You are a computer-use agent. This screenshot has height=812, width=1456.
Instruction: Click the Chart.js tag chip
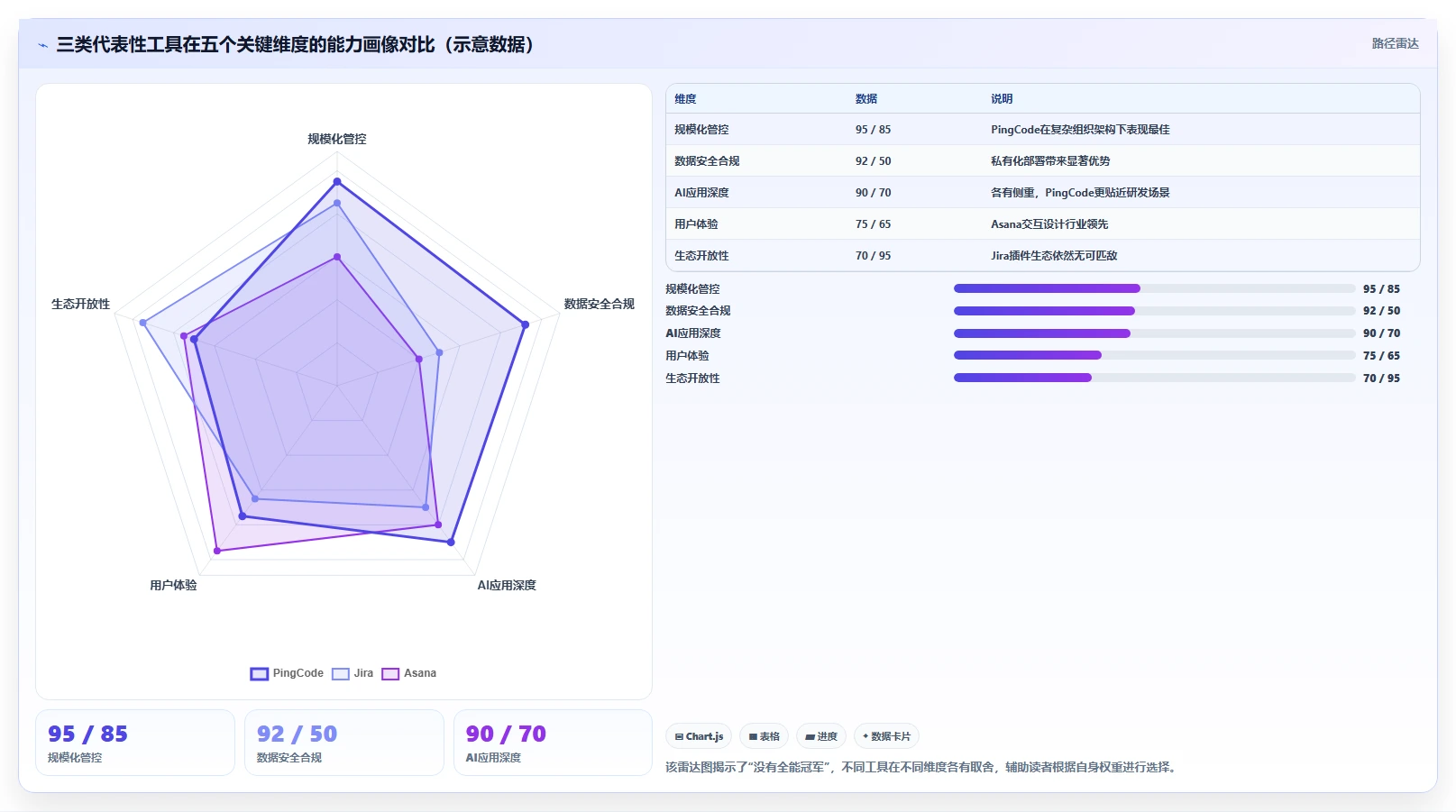coord(699,736)
